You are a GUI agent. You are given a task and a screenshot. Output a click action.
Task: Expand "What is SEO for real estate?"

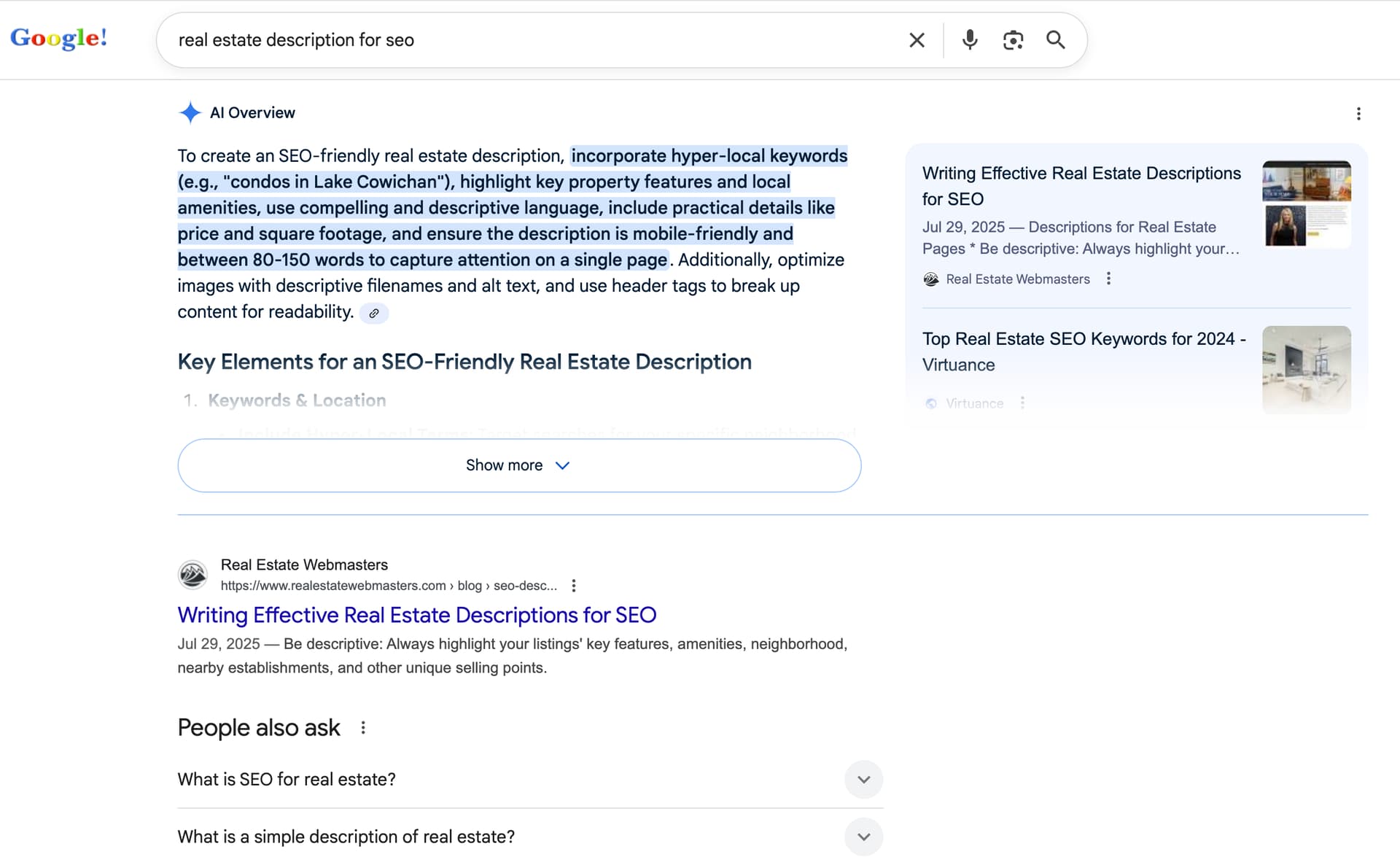click(863, 780)
